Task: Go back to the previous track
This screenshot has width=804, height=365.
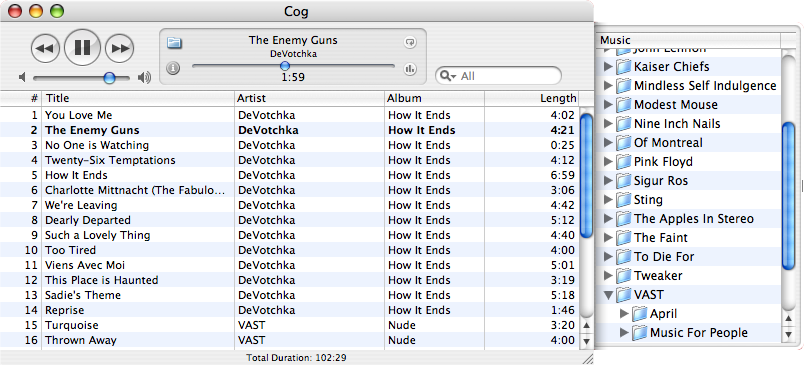Action: point(45,48)
